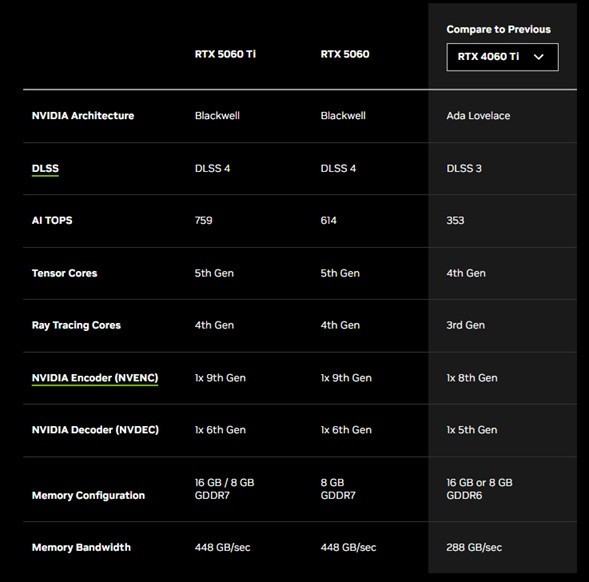Click the NVIDIA Architecture row label
This screenshot has height=582, width=589.
[x=83, y=116]
